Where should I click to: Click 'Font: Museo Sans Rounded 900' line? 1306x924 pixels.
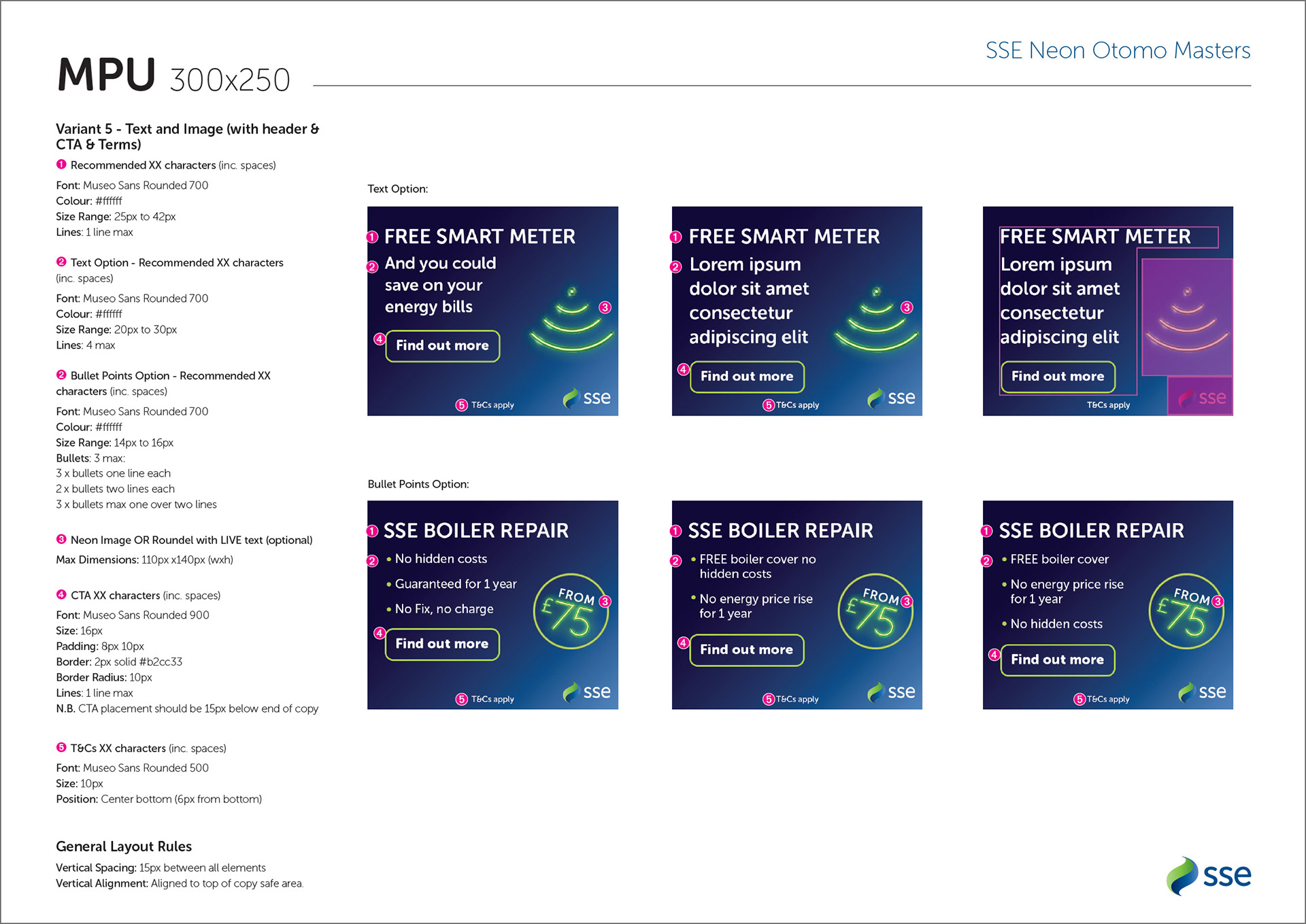point(133,615)
